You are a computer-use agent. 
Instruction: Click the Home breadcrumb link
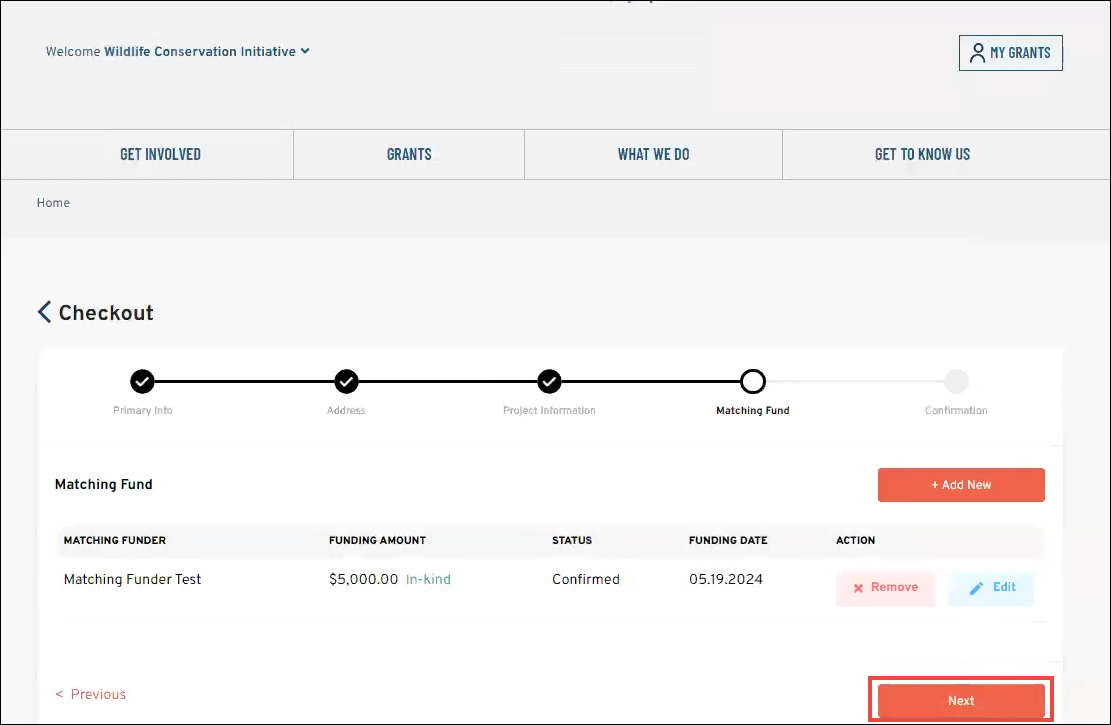(x=53, y=203)
